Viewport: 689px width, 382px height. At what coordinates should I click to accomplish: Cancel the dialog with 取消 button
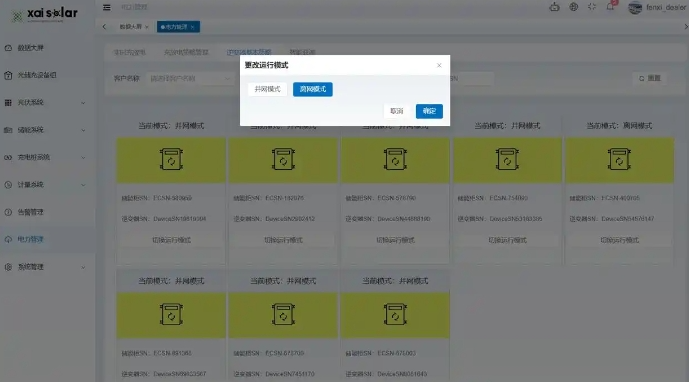[396, 111]
